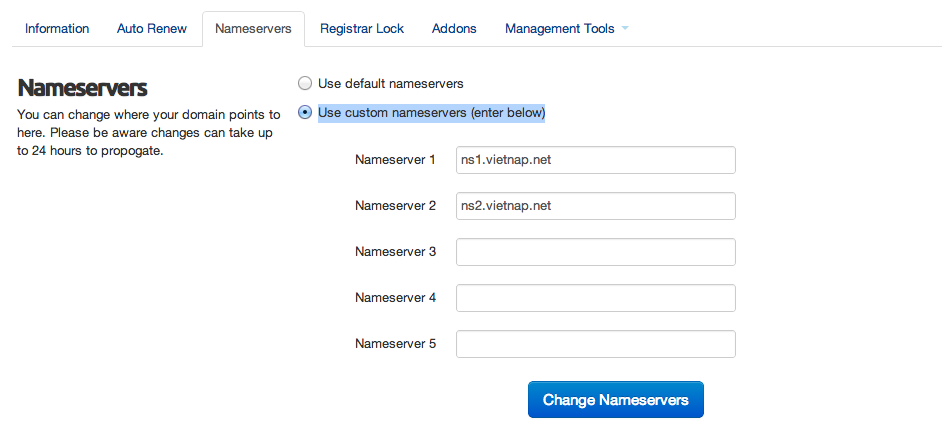The width and height of the screenshot is (952, 445).
Task: Select the default nameservers radio button
Action: [305, 83]
